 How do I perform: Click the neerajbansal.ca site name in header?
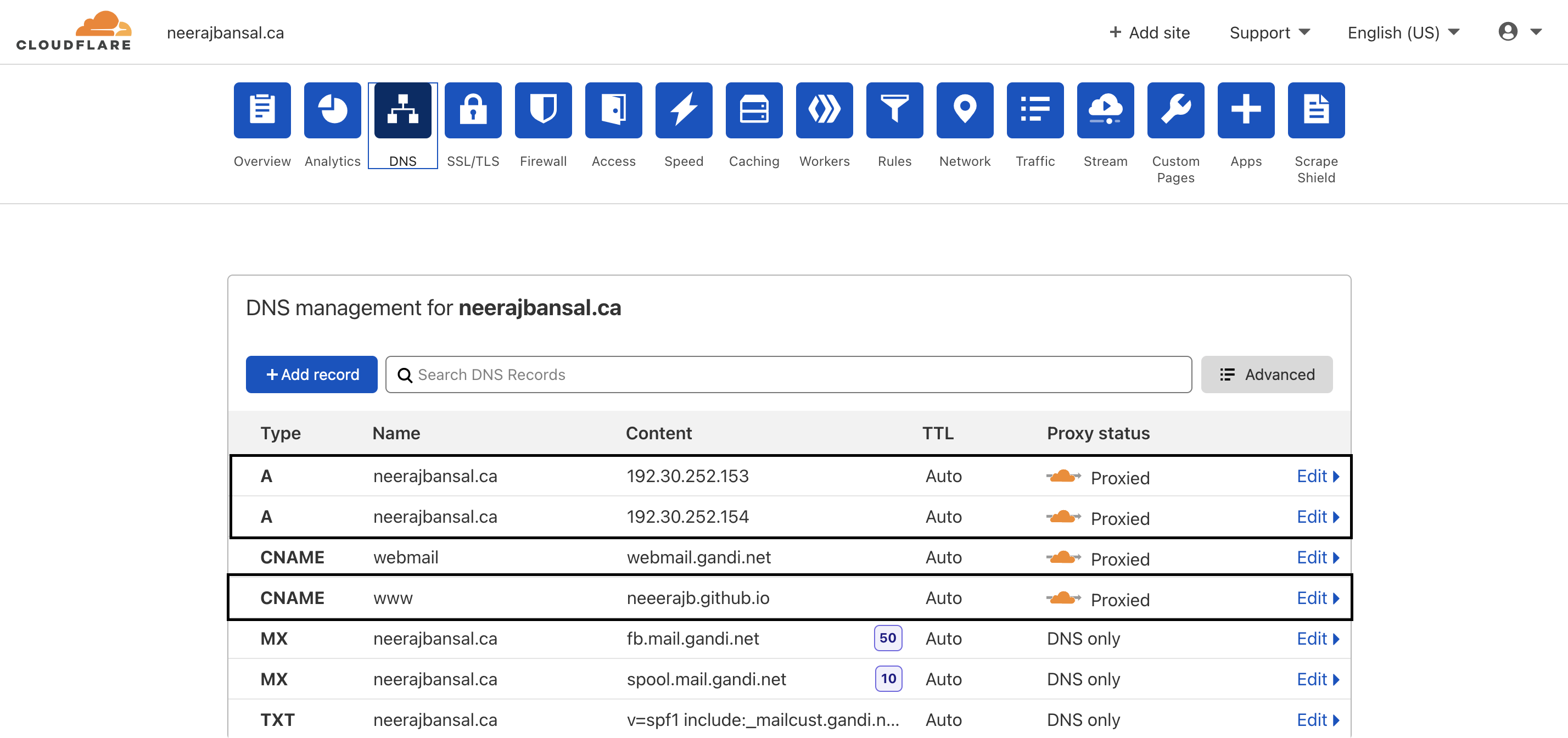click(225, 32)
